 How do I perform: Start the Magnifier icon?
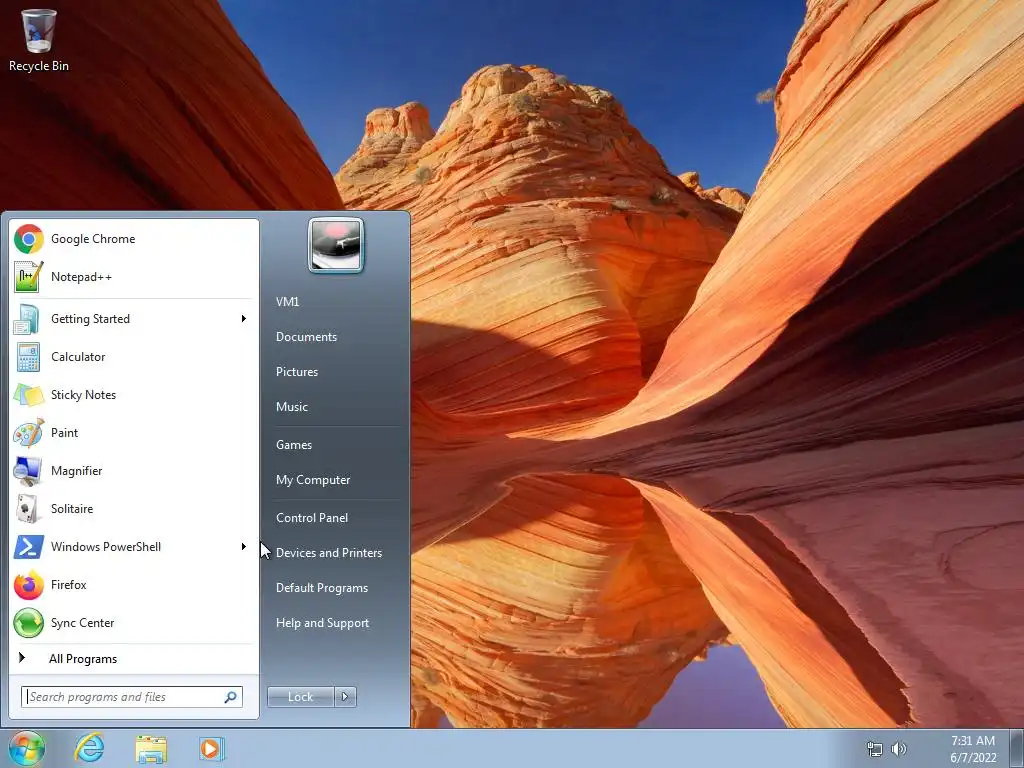click(29, 471)
